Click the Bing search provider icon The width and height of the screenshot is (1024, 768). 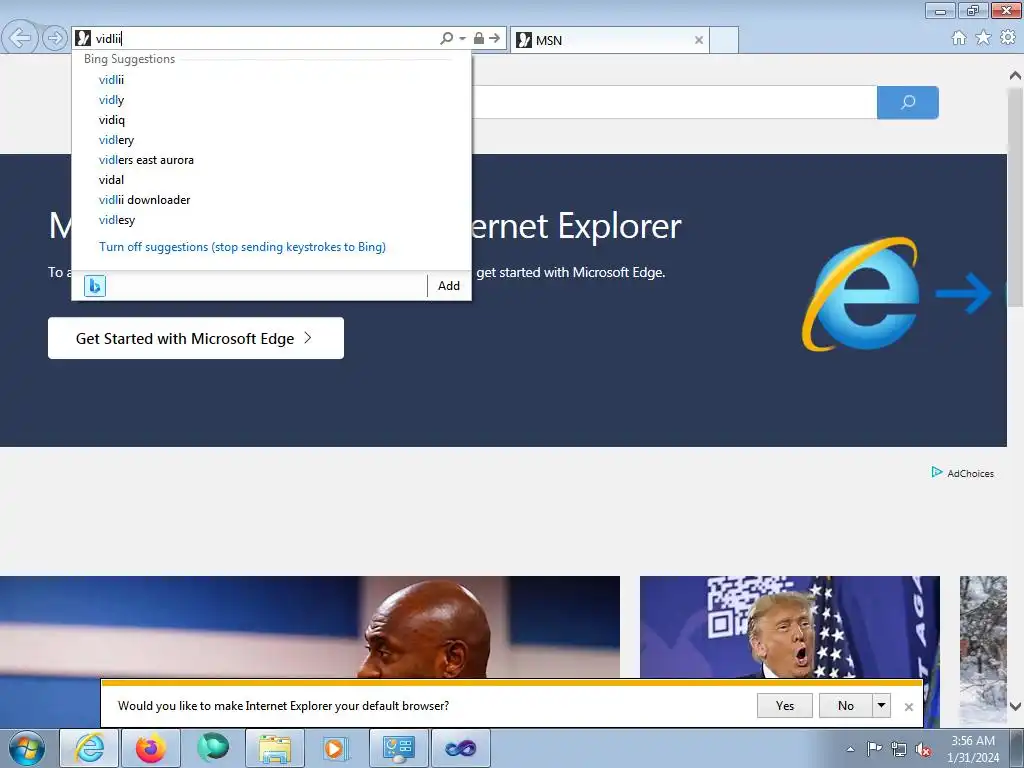pyautogui.click(x=95, y=285)
